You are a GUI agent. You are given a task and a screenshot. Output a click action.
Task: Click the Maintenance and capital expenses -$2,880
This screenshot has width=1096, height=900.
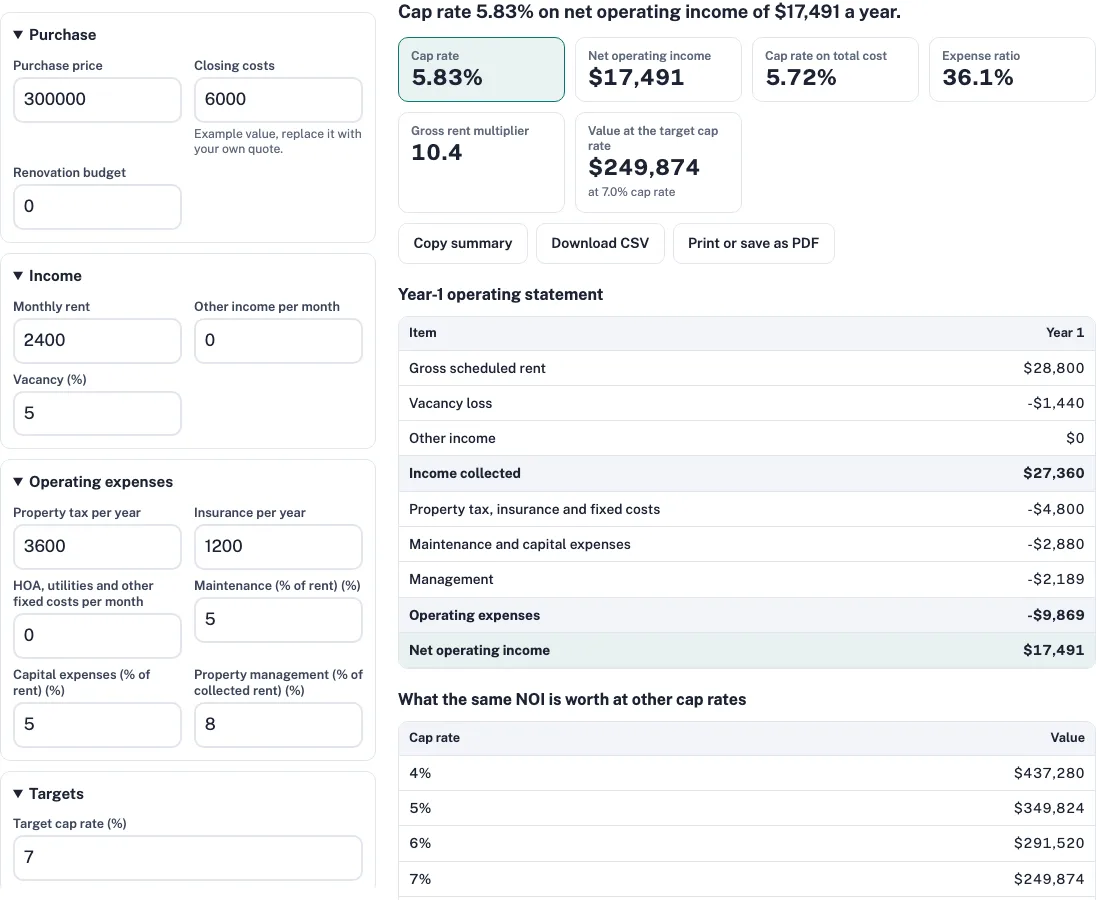[x=1055, y=544]
